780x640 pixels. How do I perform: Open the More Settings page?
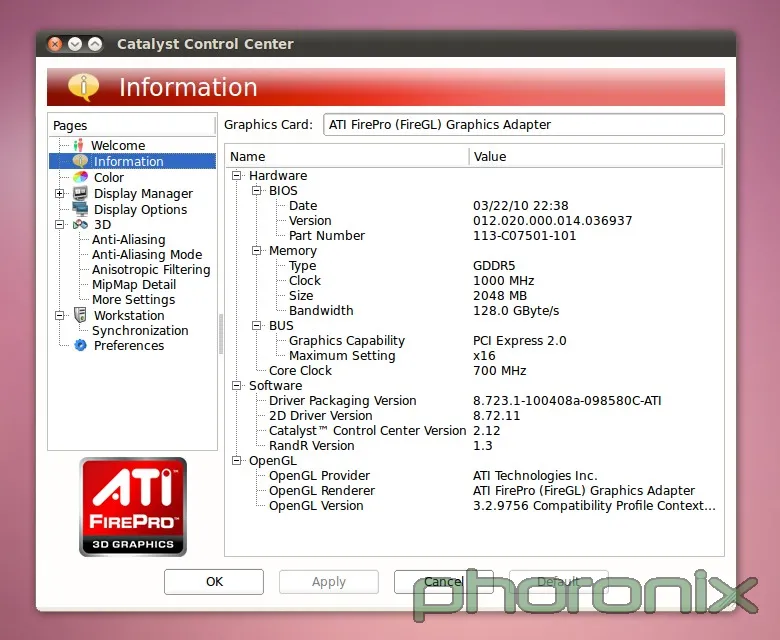click(x=133, y=299)
